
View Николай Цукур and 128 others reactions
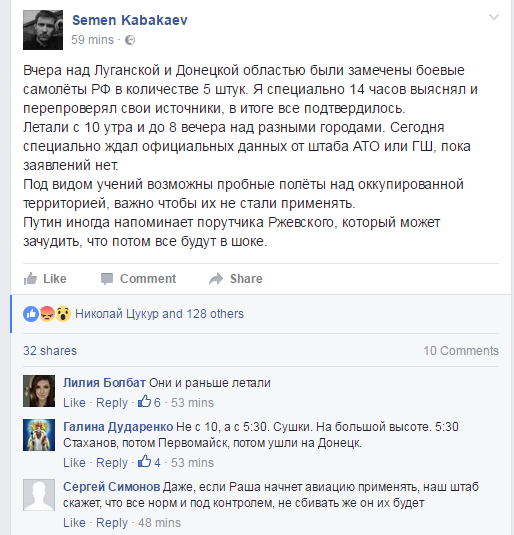[159, 314]
